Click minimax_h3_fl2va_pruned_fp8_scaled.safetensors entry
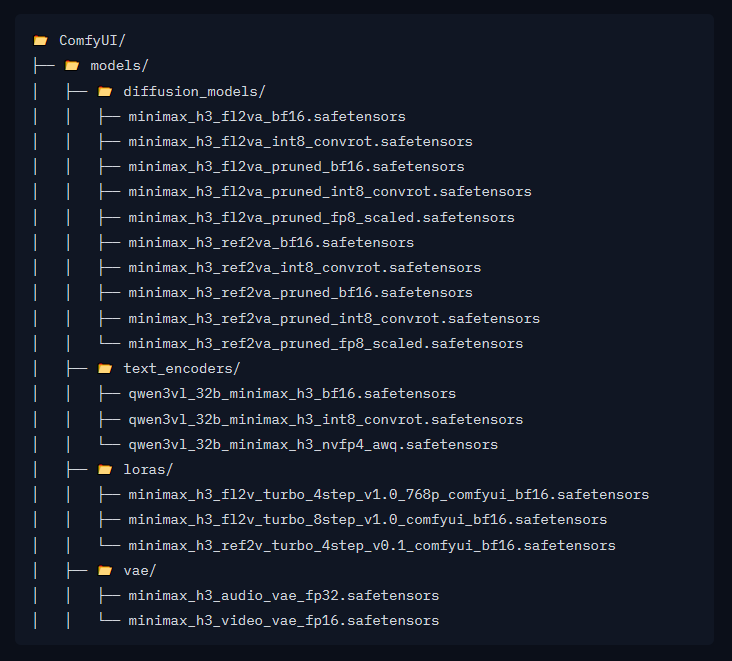The width and height of the screenshot is (732, 661). pos(322,218)
